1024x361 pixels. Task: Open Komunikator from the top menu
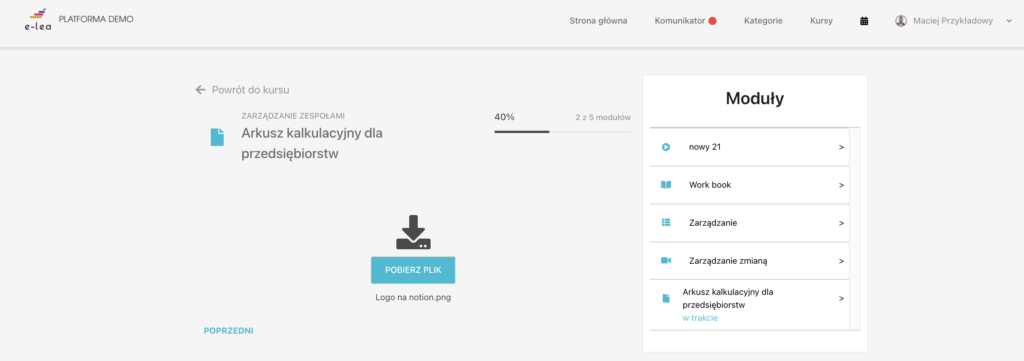pyautogui.click(x=680, y=21)
